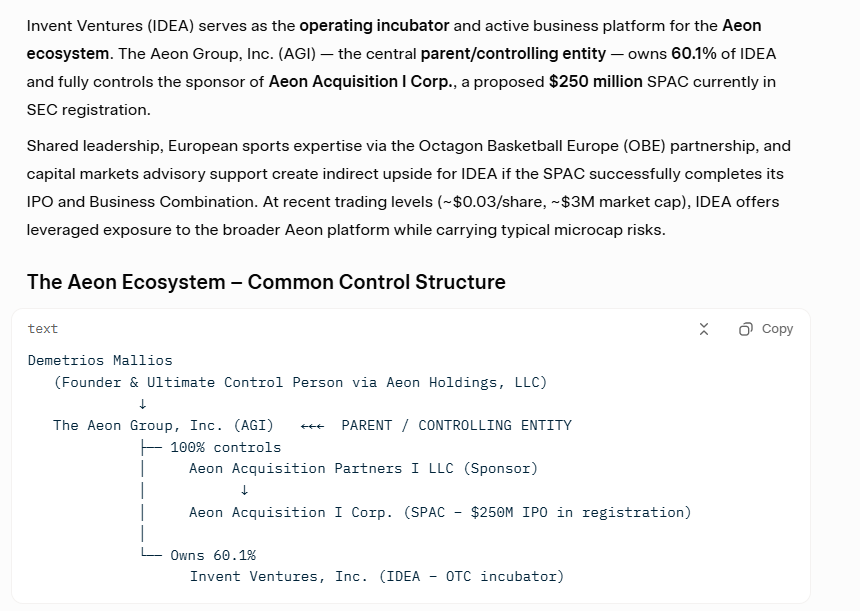Click the 'The Aeon Group, Inc. (AGI)' code line
This screenshot has height=611, width=860.
click(x=163, y=426)
